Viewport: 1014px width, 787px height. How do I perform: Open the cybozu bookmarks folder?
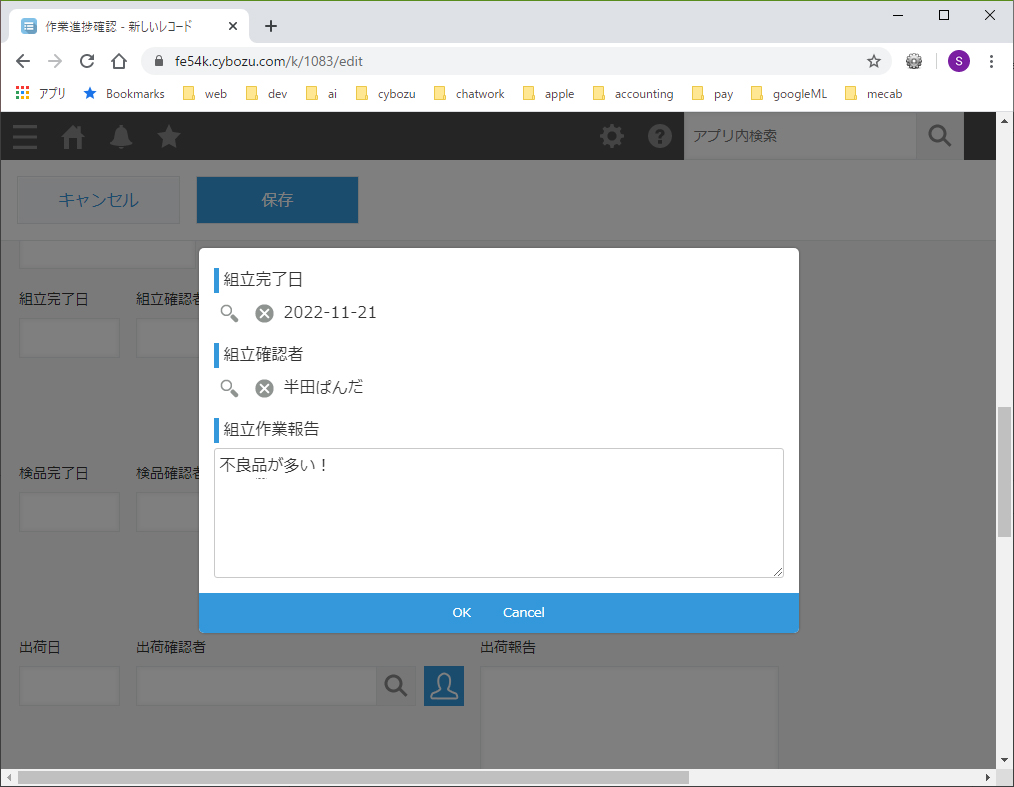click(x=386, y=94)
